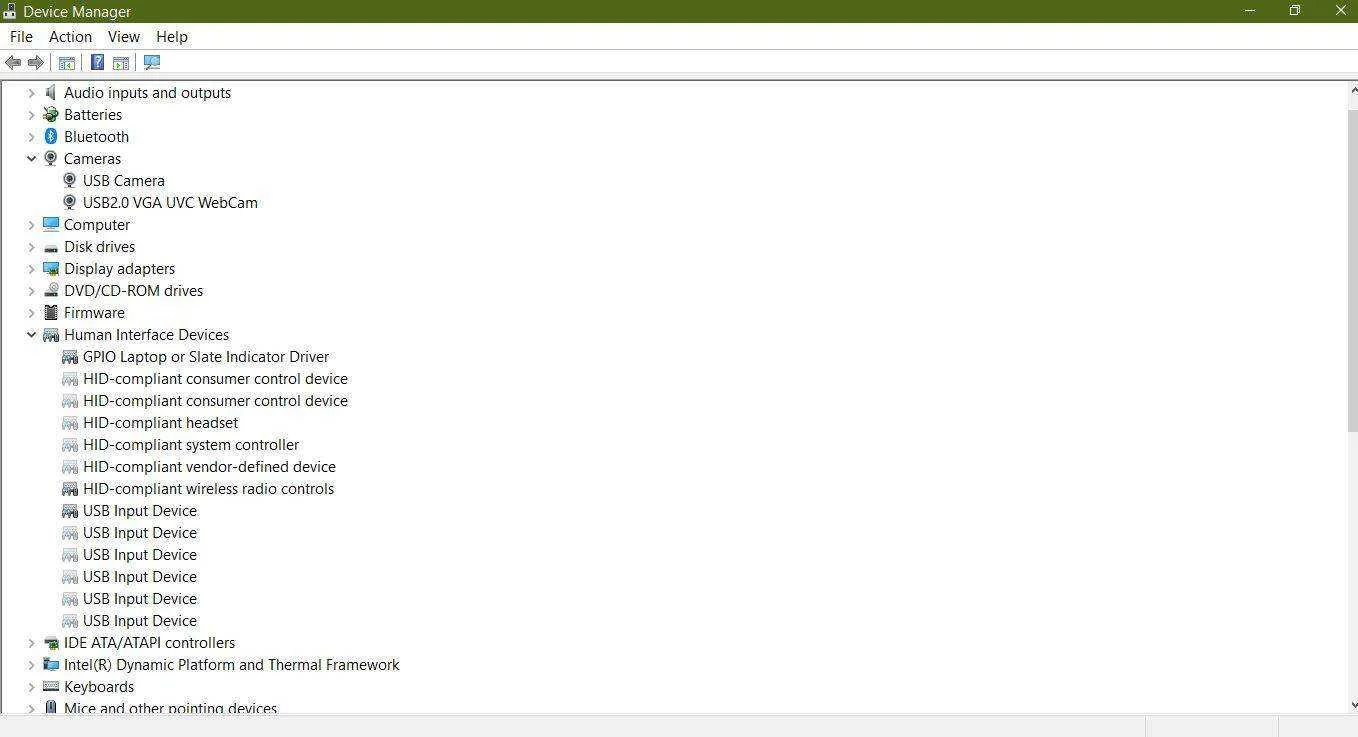Click the Back arrow in toolbar
Viewport: 1358px width, 737px height.
tap(13, 62)
